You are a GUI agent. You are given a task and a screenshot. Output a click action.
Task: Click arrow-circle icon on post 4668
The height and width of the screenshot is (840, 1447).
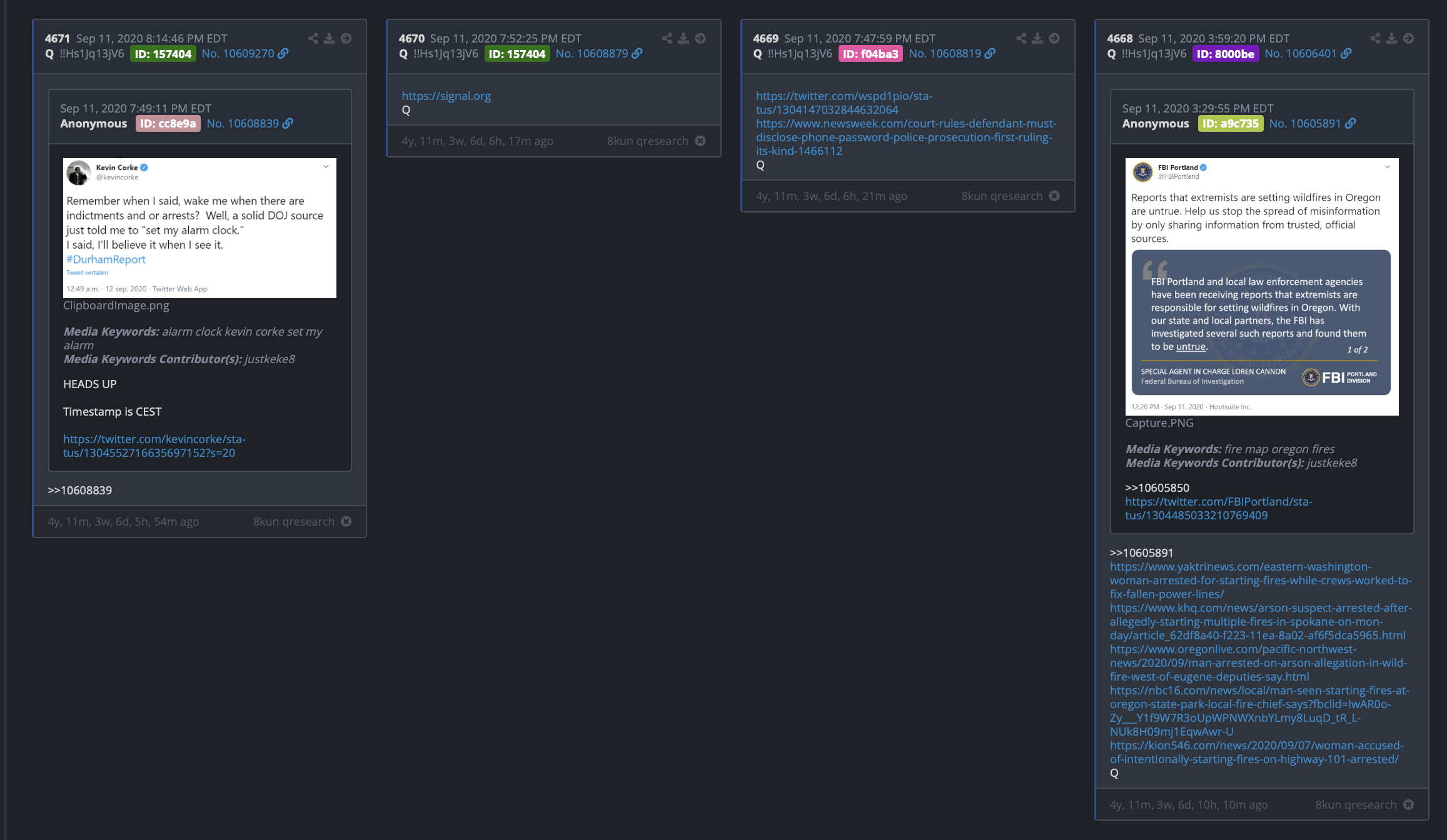tap(1408, 38)
